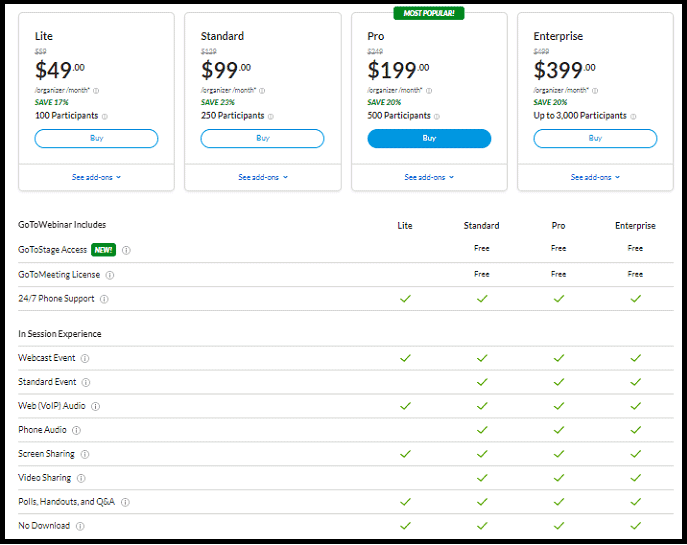Click Buy for the Enterprise plan
The height and width of the screenshot is (545, 687).
point(595,139)
